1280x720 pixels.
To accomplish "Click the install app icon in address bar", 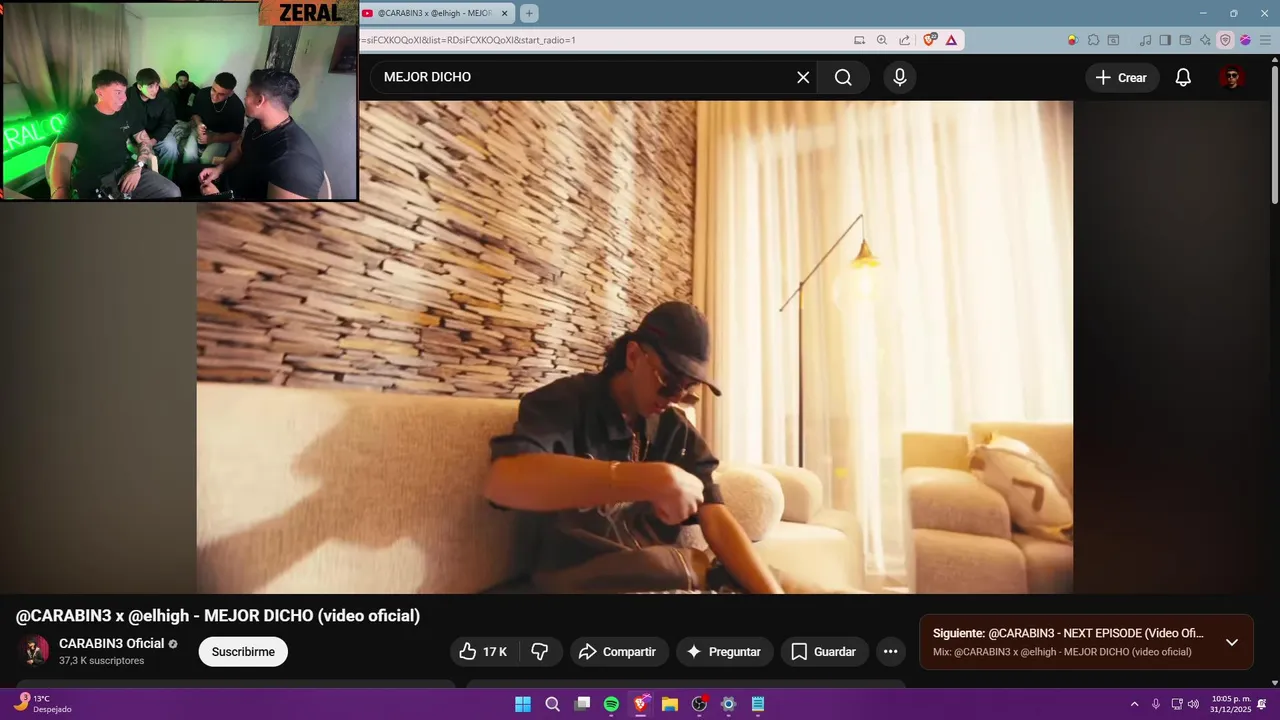I will coord(859,40).
